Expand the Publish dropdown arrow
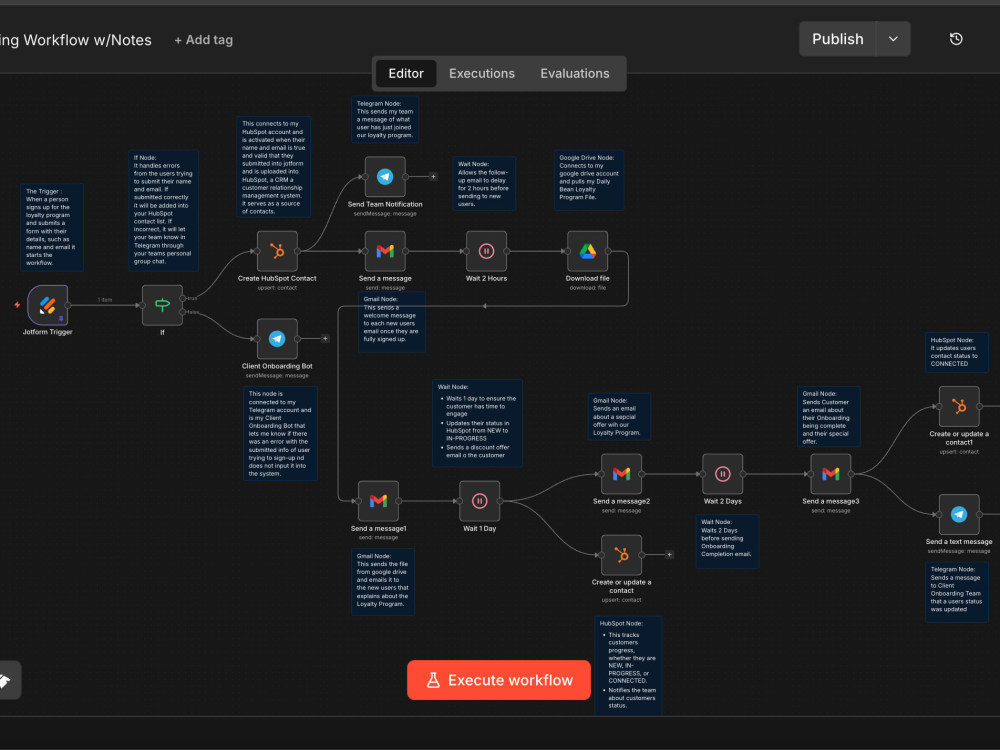This screenshot has width=1000, height=750. (893, 39)
